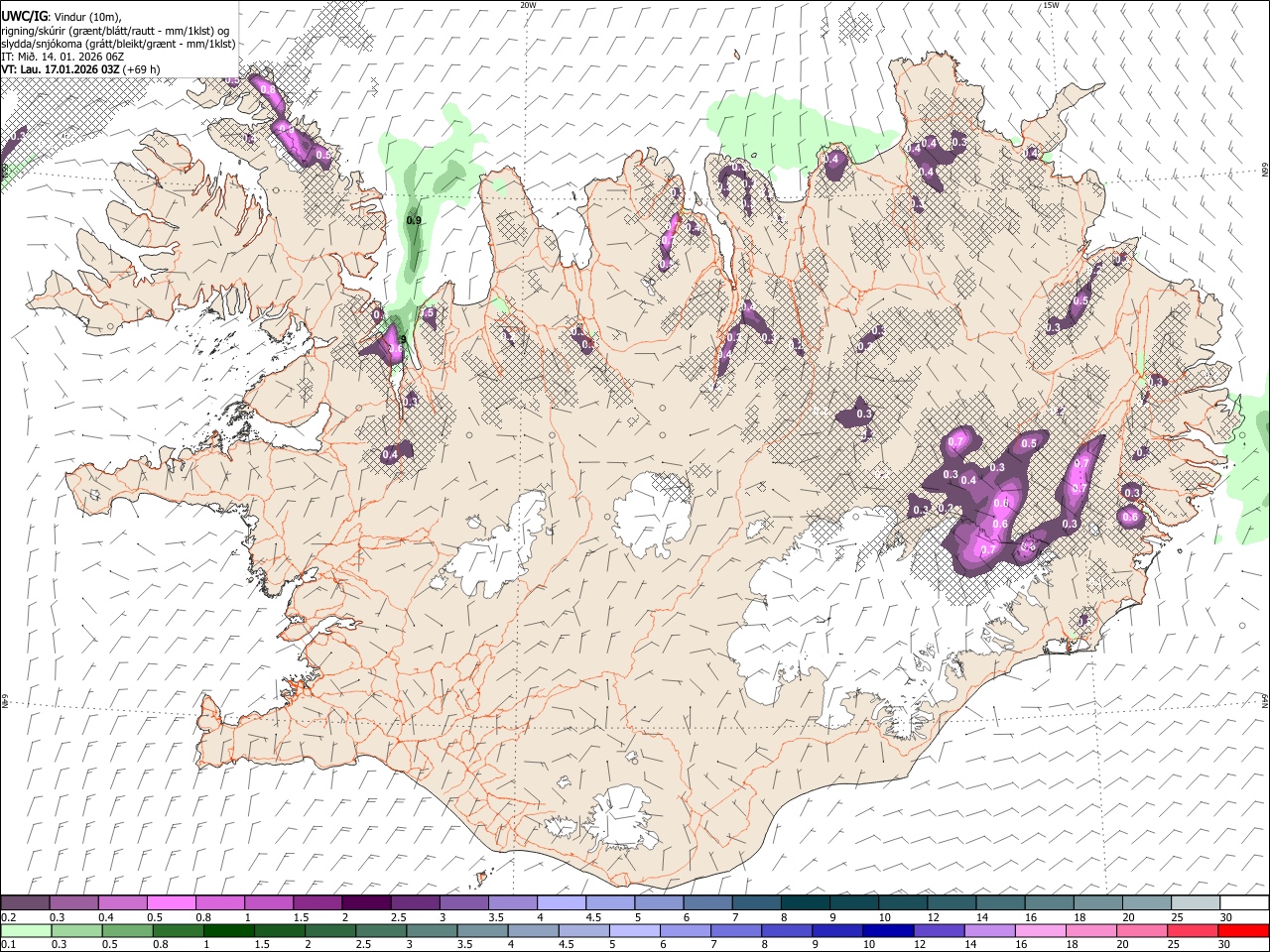Pick the darkest purple 2 swatch in upper legend
Screen dimensions: 1270x952
point(365,902)
